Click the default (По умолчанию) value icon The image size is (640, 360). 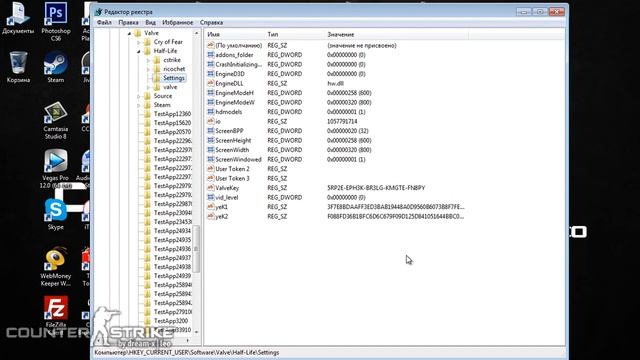coord(211,45)
